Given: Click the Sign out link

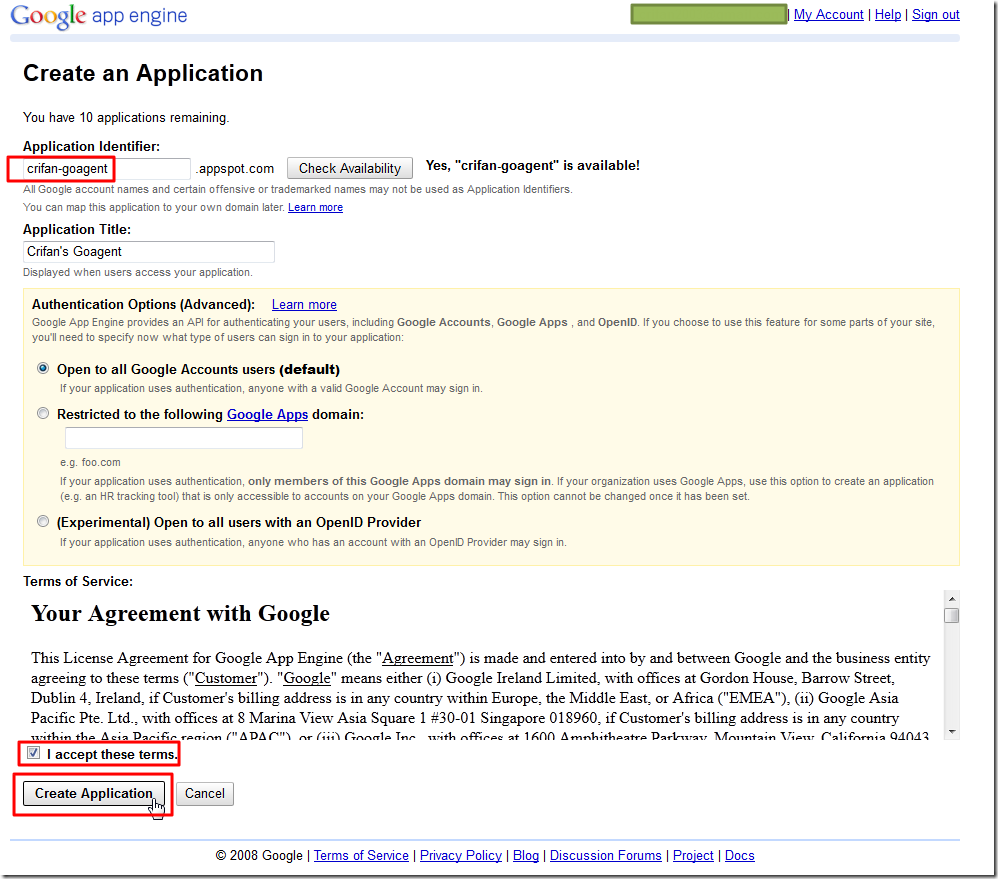Looking at the screenshot, I should [935, 15].
